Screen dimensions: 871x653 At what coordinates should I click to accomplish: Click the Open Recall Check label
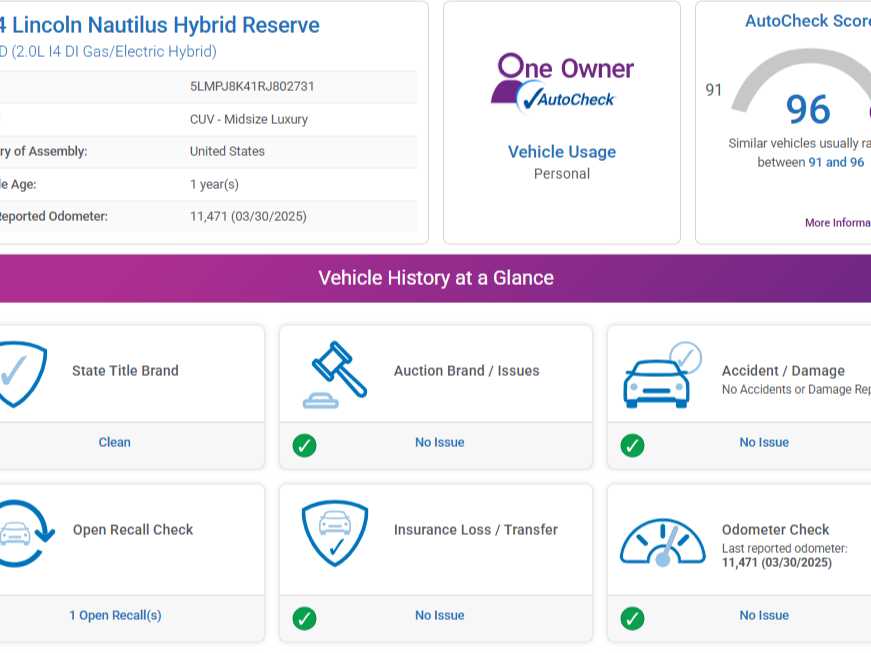133,530
